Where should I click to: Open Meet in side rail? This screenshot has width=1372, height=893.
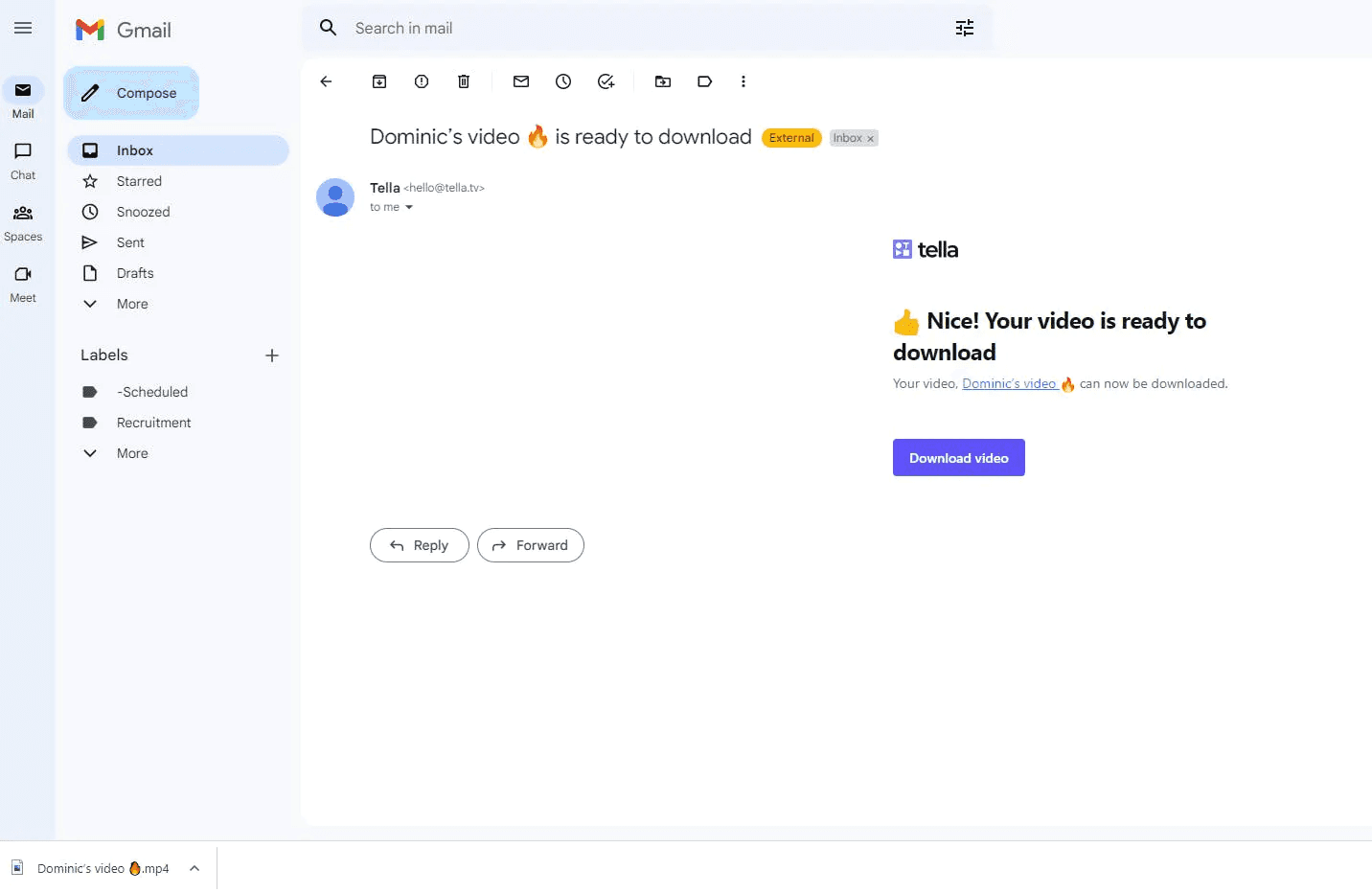23,283
